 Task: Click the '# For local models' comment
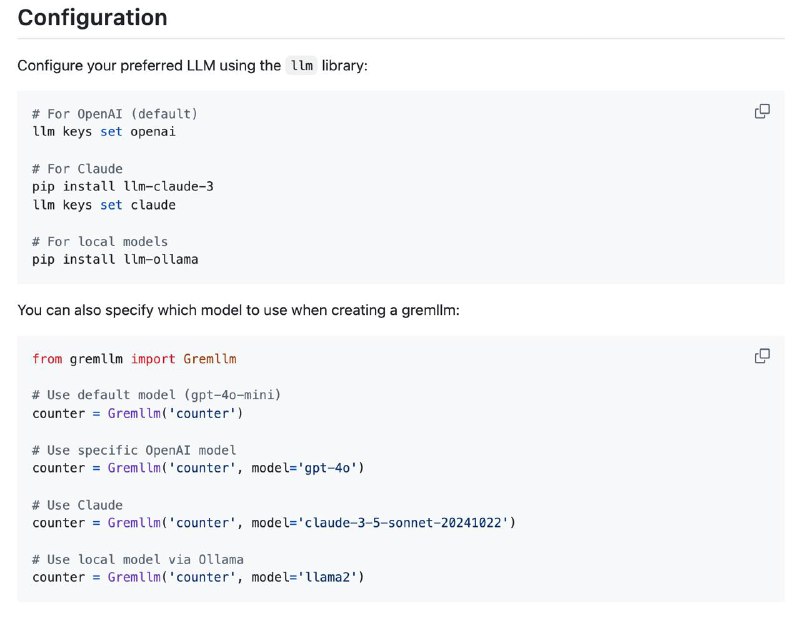coord(100,241)
